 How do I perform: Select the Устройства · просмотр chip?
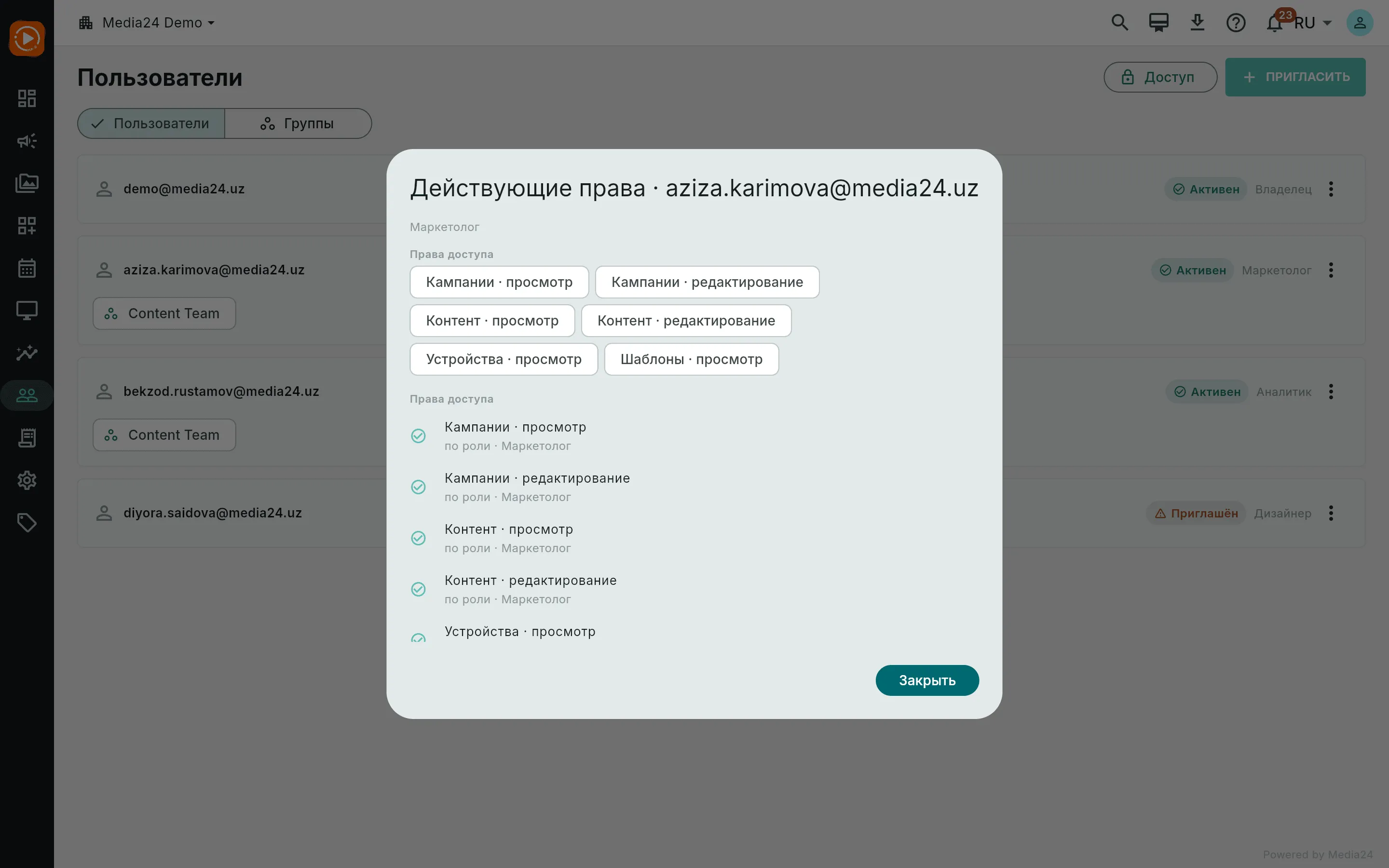504,359
